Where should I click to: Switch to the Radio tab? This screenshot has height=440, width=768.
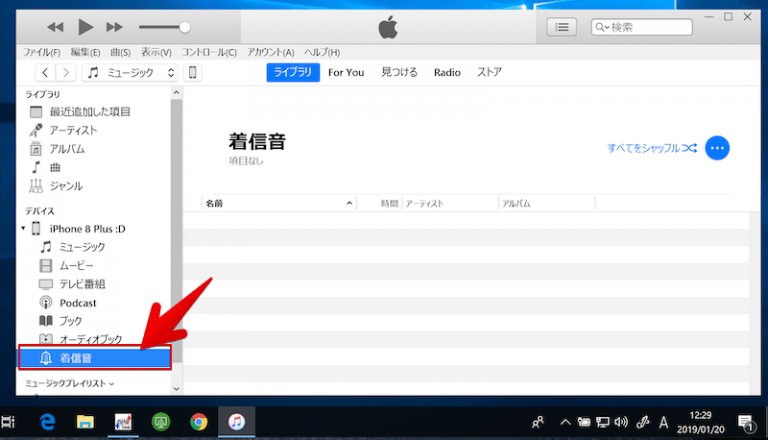tap(447, 73)
